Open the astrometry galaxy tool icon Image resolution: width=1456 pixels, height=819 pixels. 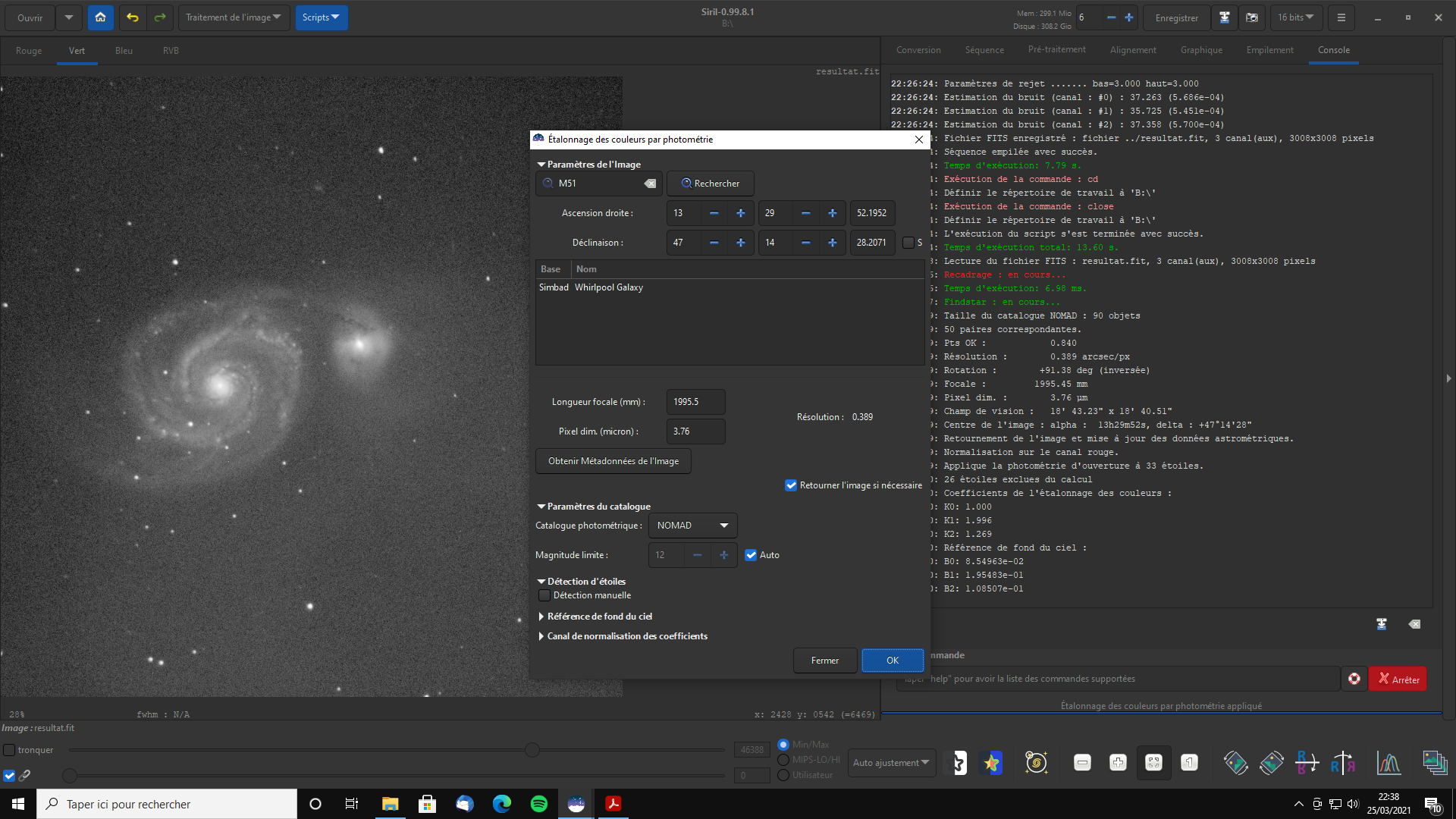[x=1036, y=763]
